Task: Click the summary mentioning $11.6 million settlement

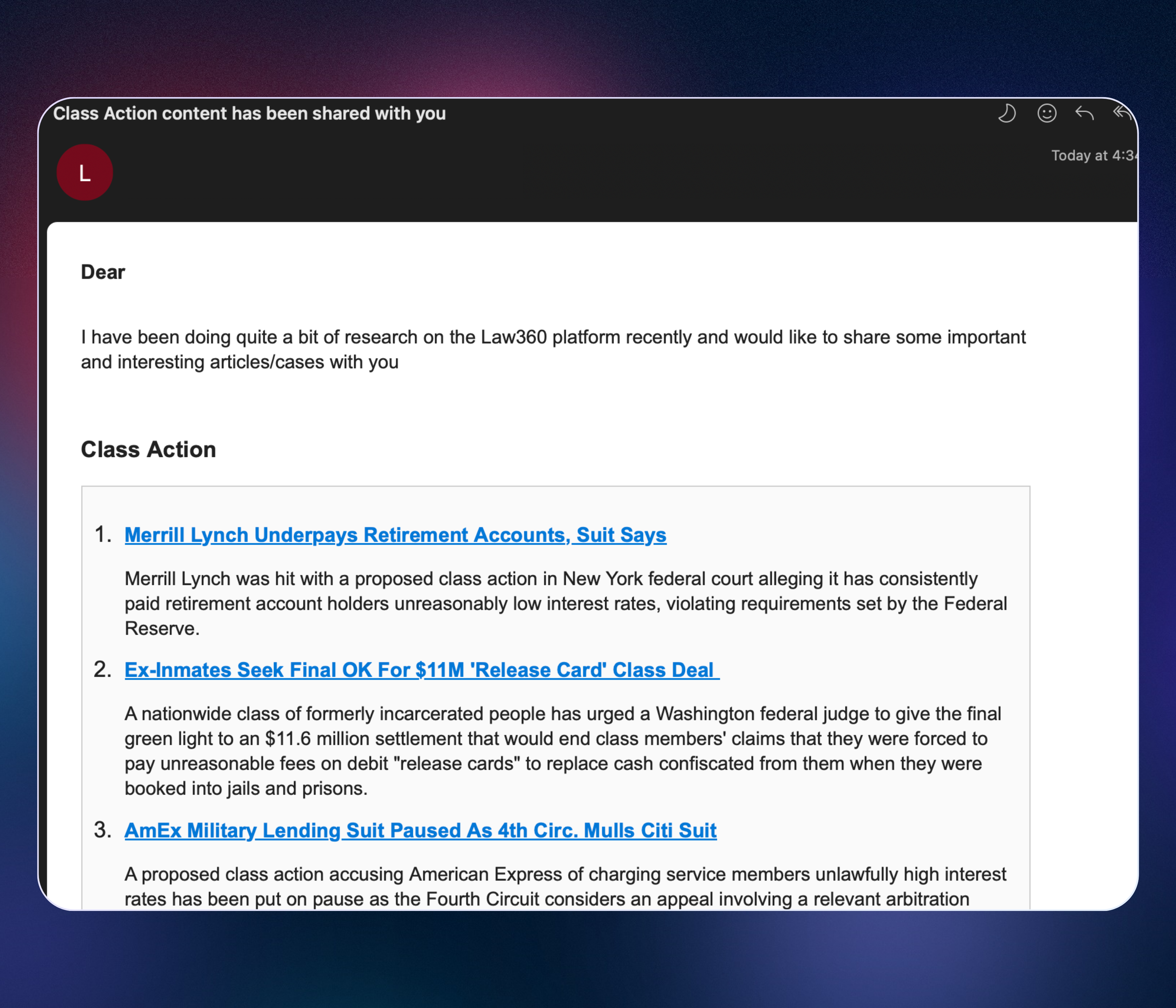Action: coord(563,751)
